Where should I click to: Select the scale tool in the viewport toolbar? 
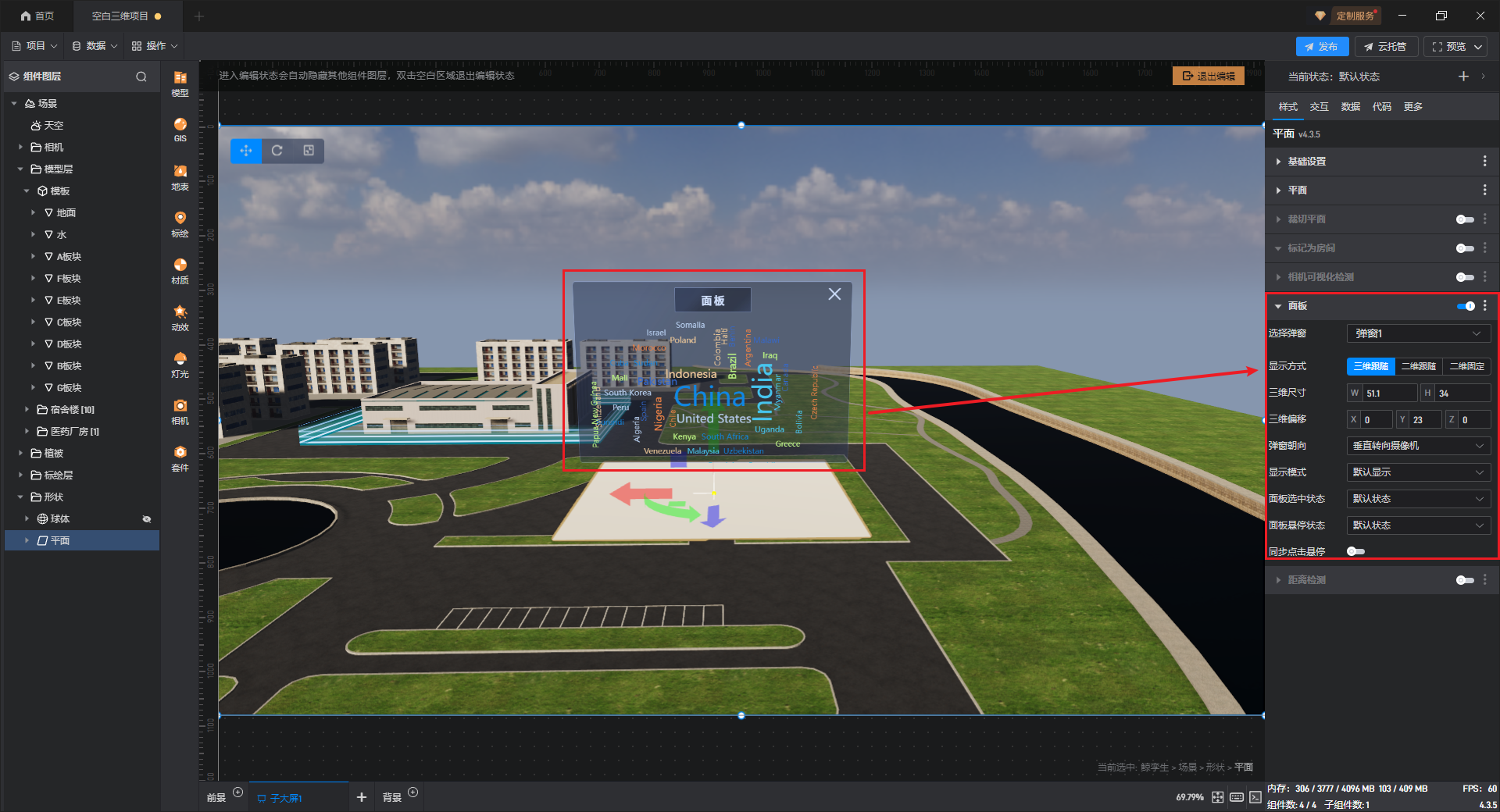(x=309, y=151)
